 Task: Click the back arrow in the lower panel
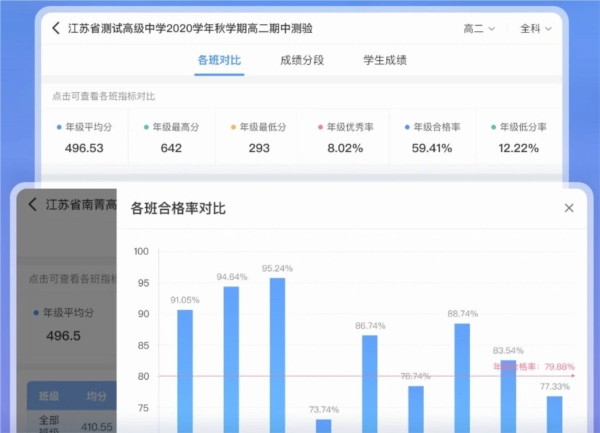coord(32,205)
